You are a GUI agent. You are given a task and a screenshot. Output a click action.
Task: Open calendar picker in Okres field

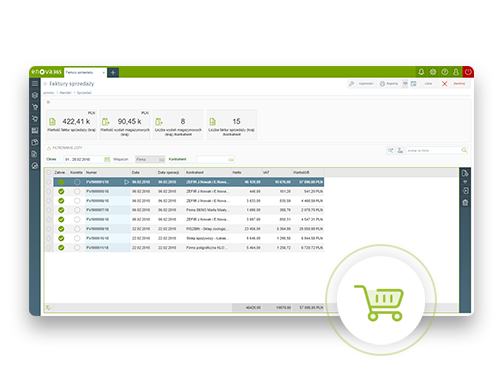107,159
